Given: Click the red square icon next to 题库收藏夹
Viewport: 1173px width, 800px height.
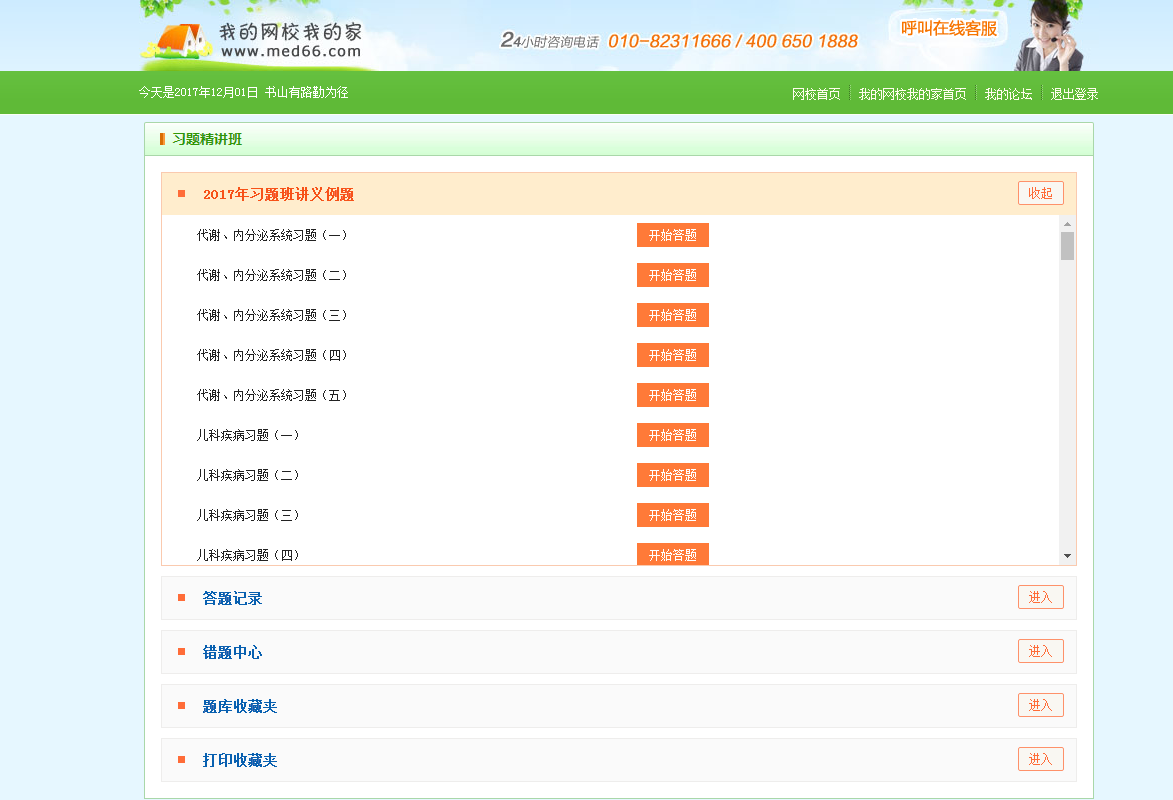Looking at the screenshot, I should (182, 705).
